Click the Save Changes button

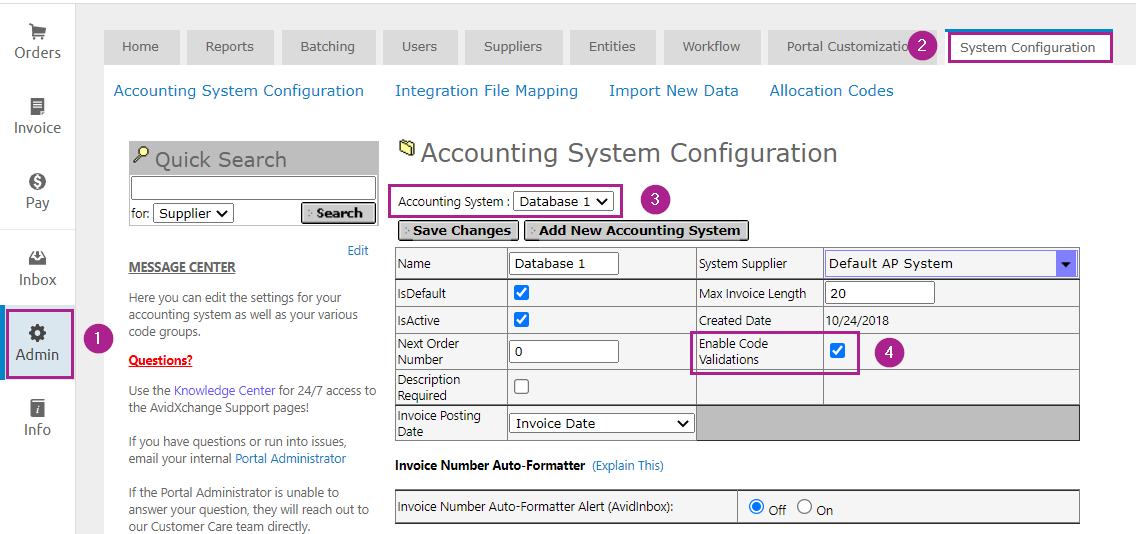[x=458, y=230]
